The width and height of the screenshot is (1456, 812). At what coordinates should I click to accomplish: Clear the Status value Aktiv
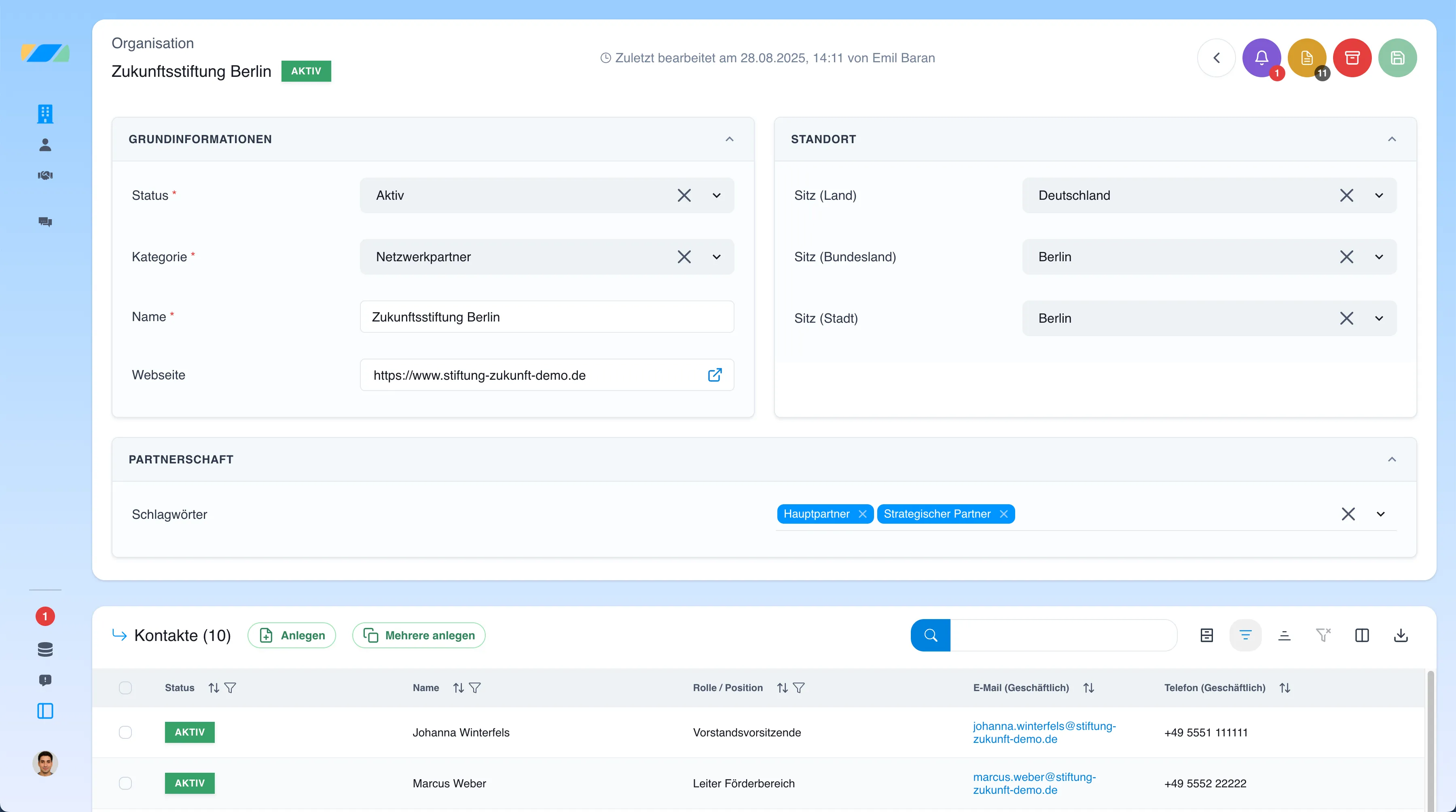(684, 195)
